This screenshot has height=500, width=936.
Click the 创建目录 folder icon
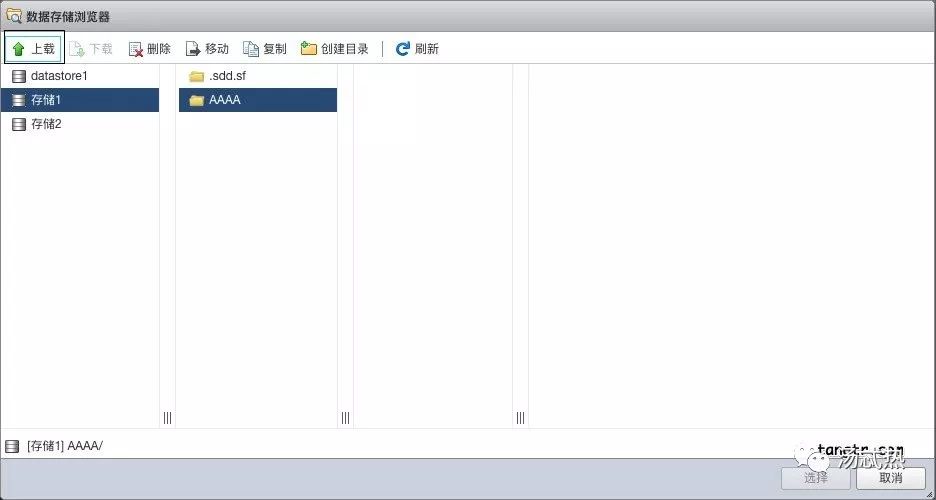[x=308, y=48]
